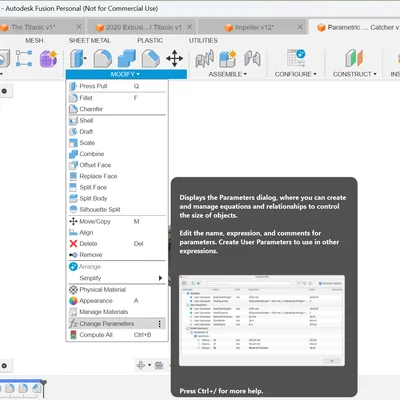
Task: Collapse the comments panel round button
Action: click(x=4, y=366)
